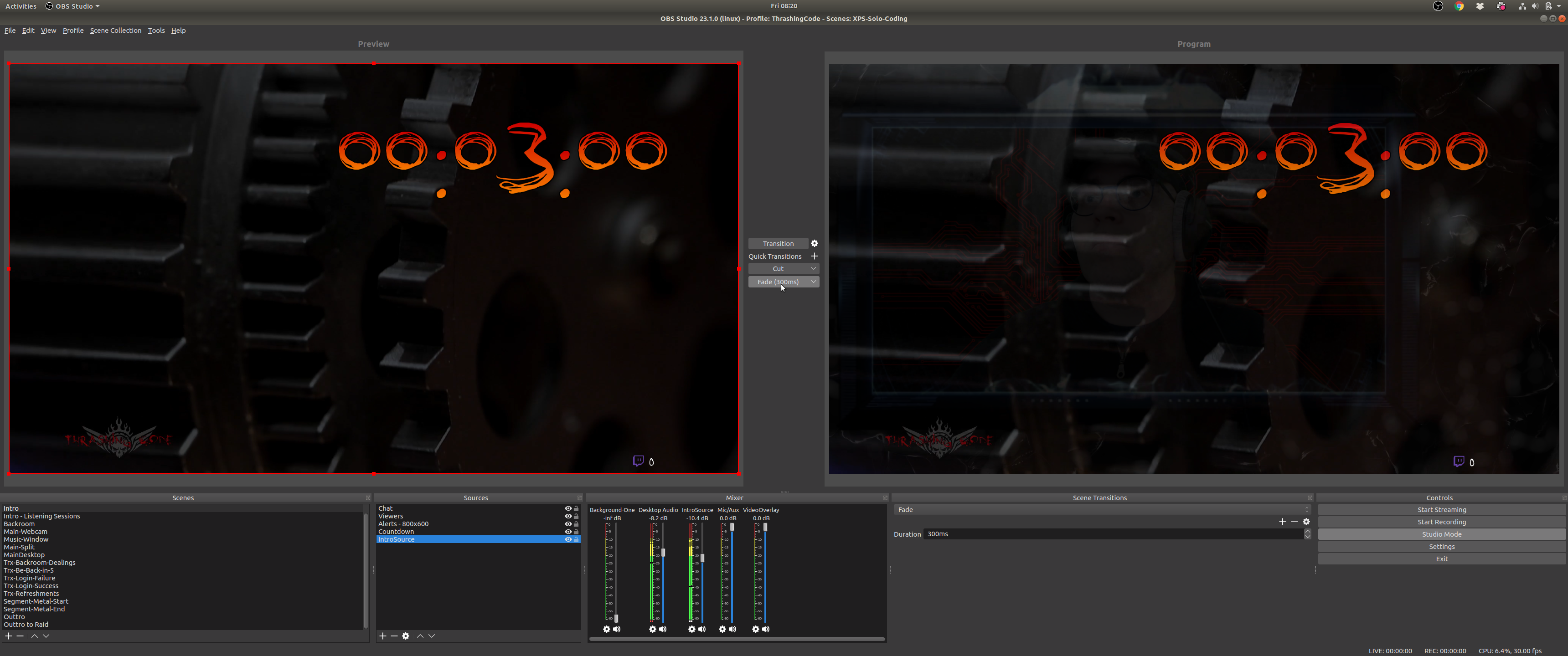Mute the VideoOverlay audio channel
The width and height of the screenshot is (1568, 656).
coord(766,629)
